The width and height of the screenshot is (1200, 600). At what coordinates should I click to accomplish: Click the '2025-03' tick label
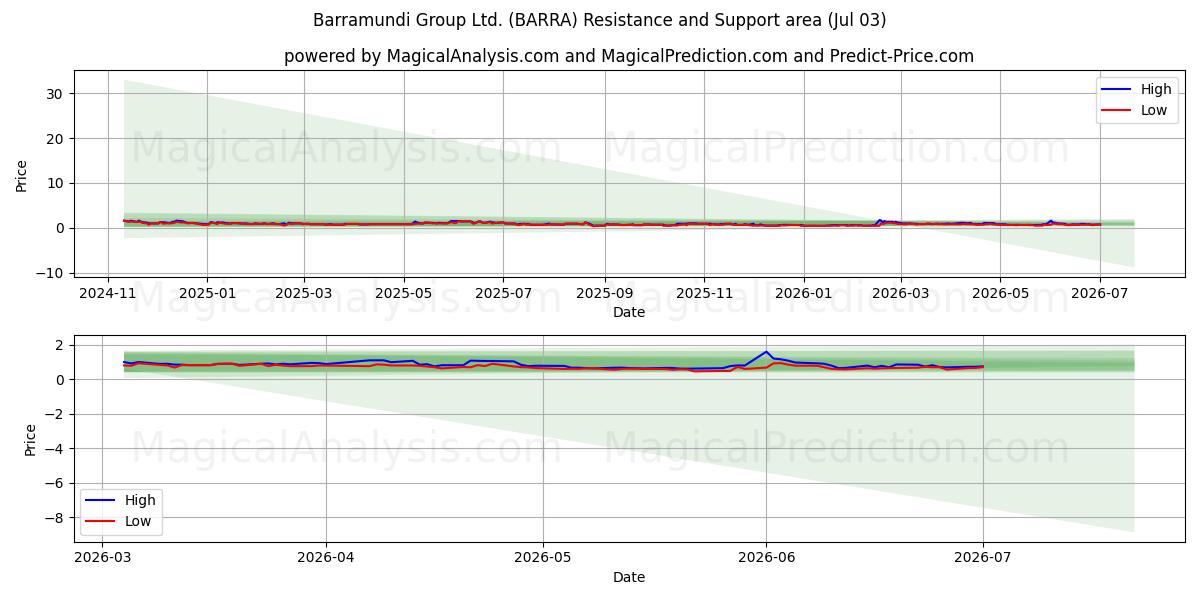click(x=303, y=293)
